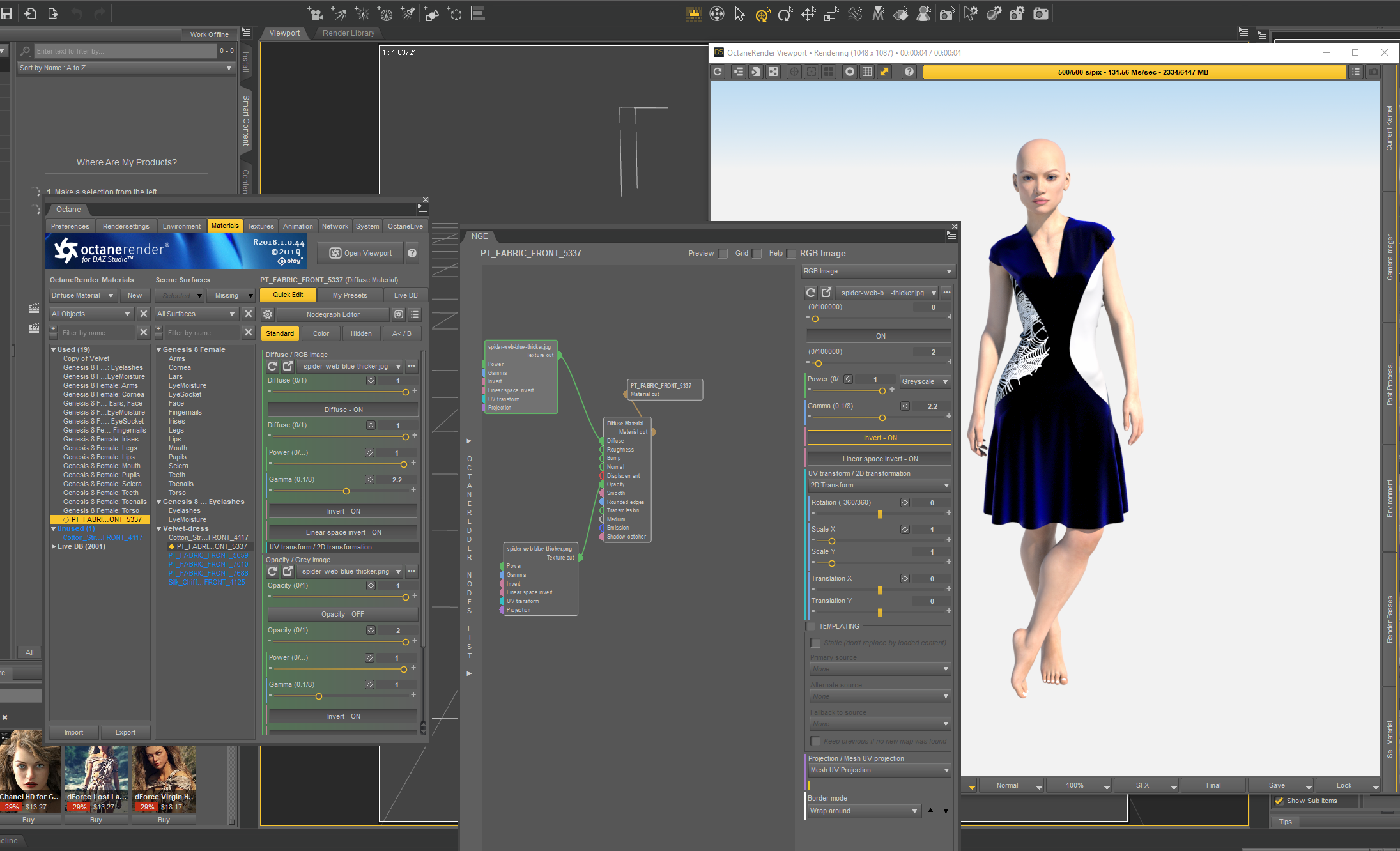Image resolution: width=1400 pixels, height=851 pixels.
Task: Select the Translate move tool
Action: 809,14
